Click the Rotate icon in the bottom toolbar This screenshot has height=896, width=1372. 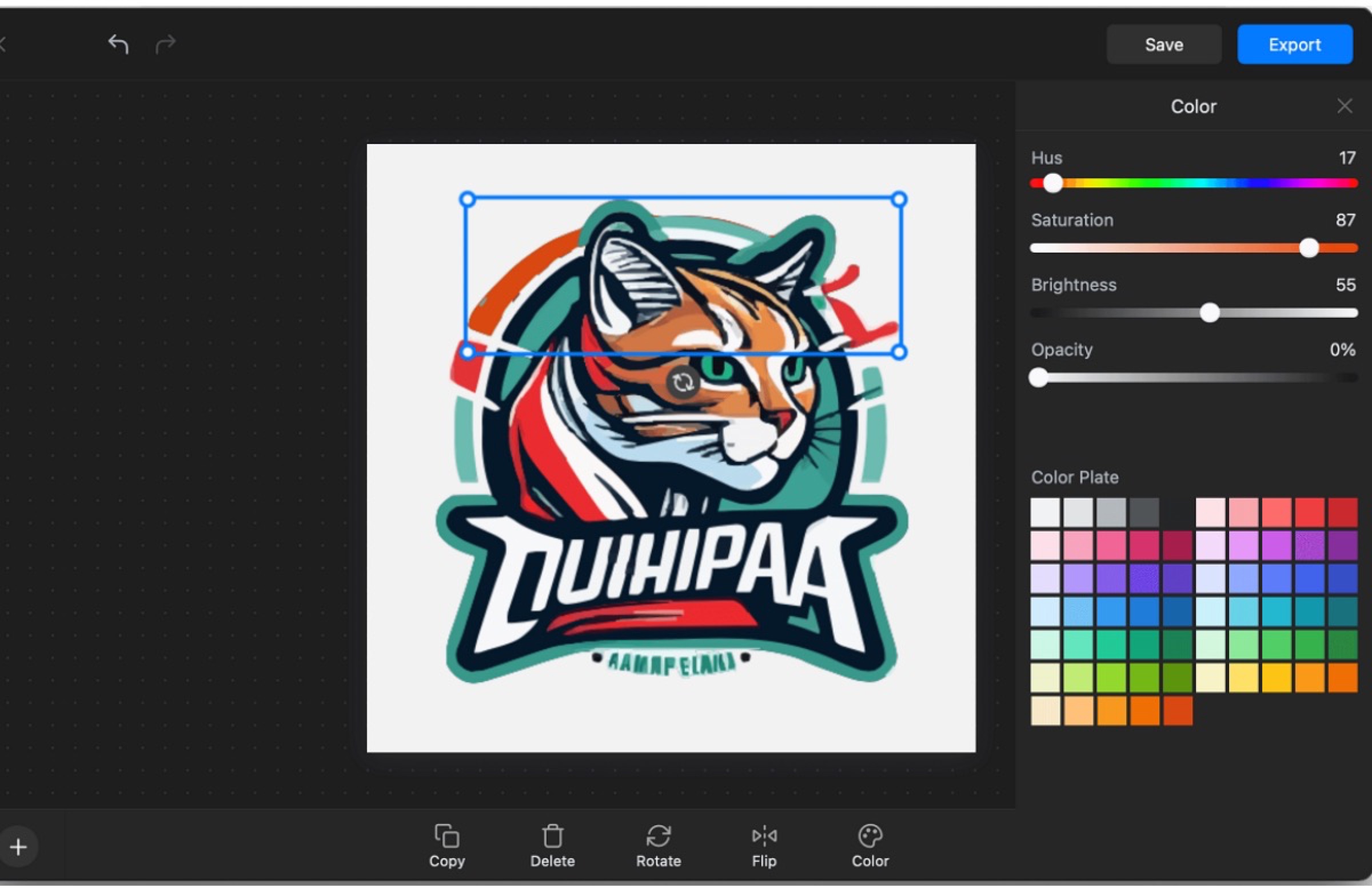coord(659,836)
